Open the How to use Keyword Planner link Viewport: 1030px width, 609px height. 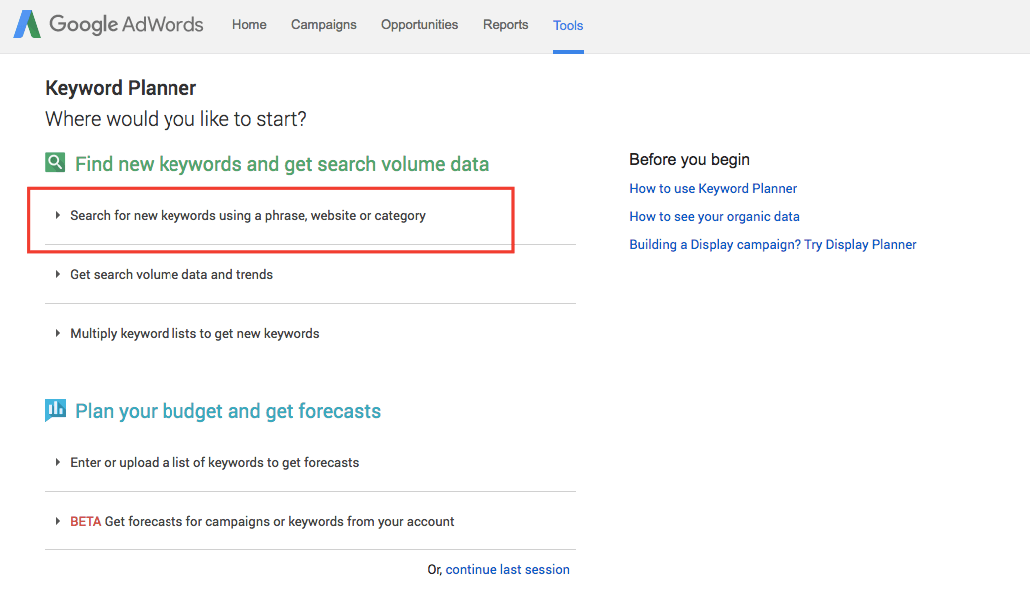pyautogui.click(x=713, y=188)
